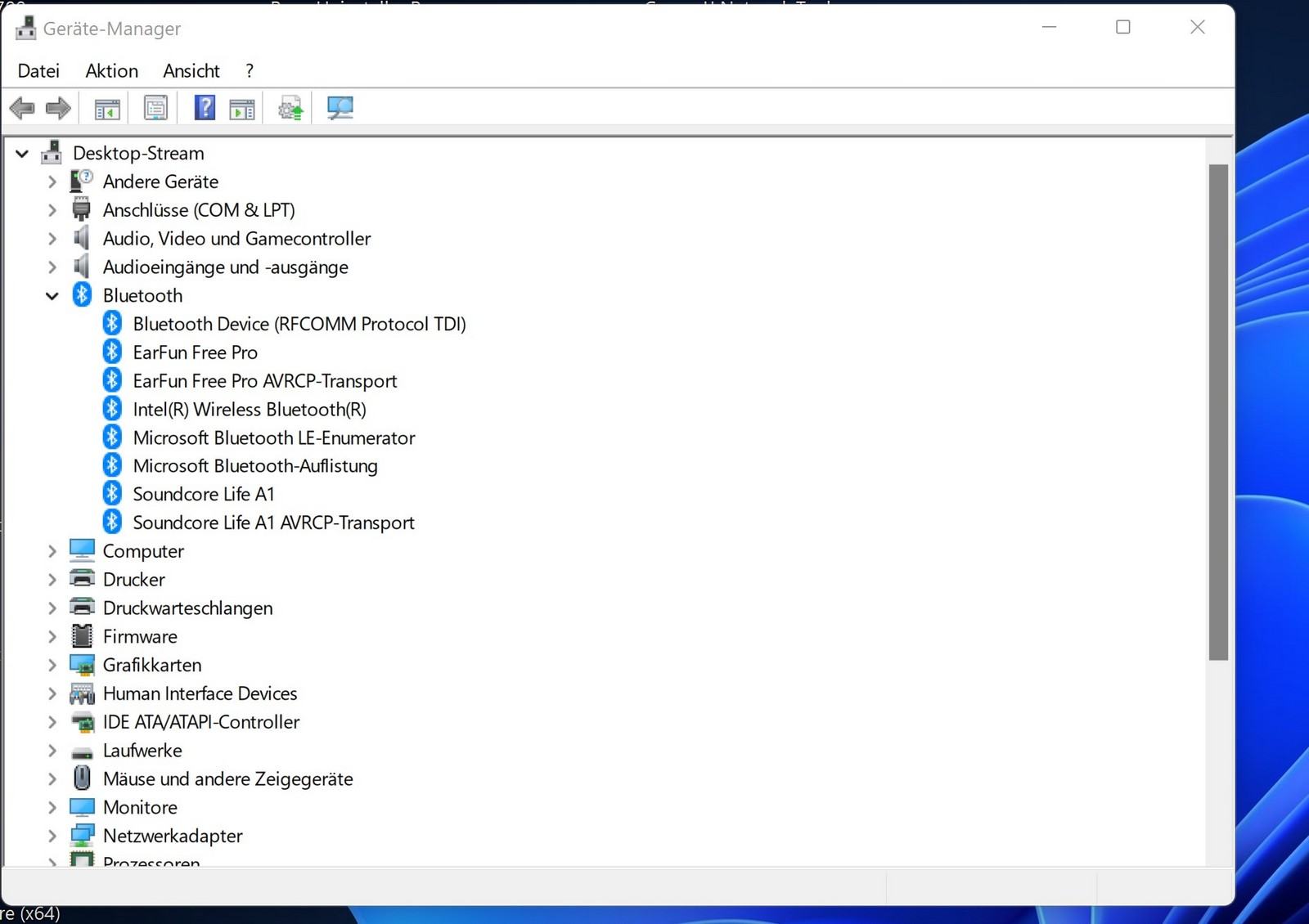Open the Help toolbar icon
The width and height of the screenshot is (1309, 924).
205,108
